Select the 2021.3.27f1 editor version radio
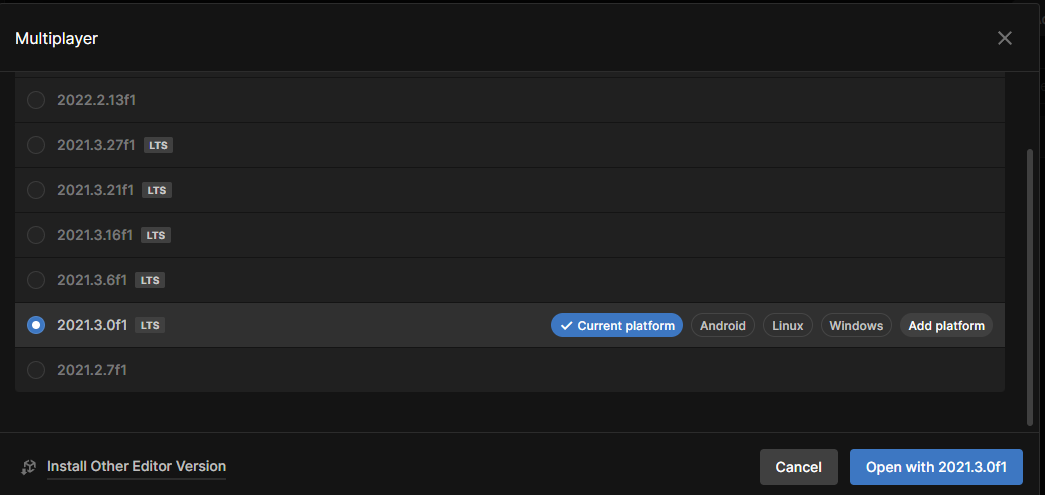This screenshot has width=1045, height=495. [x=36, y=145]
